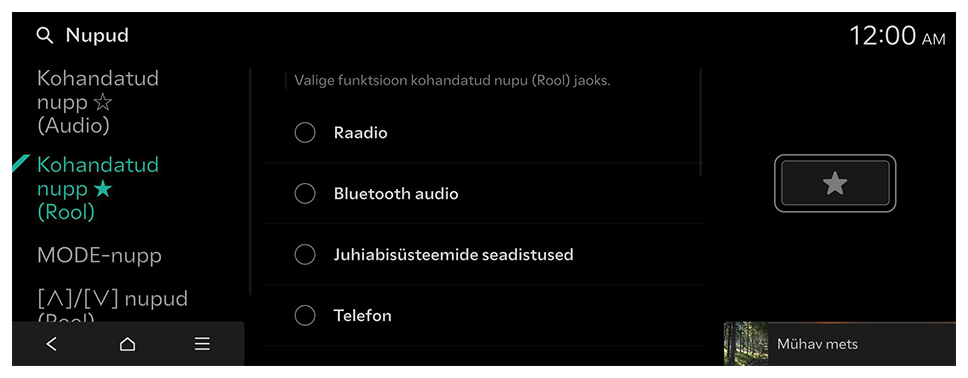968x378 pixels.
Task: Click the function list scrollbar
Action: 701,122
